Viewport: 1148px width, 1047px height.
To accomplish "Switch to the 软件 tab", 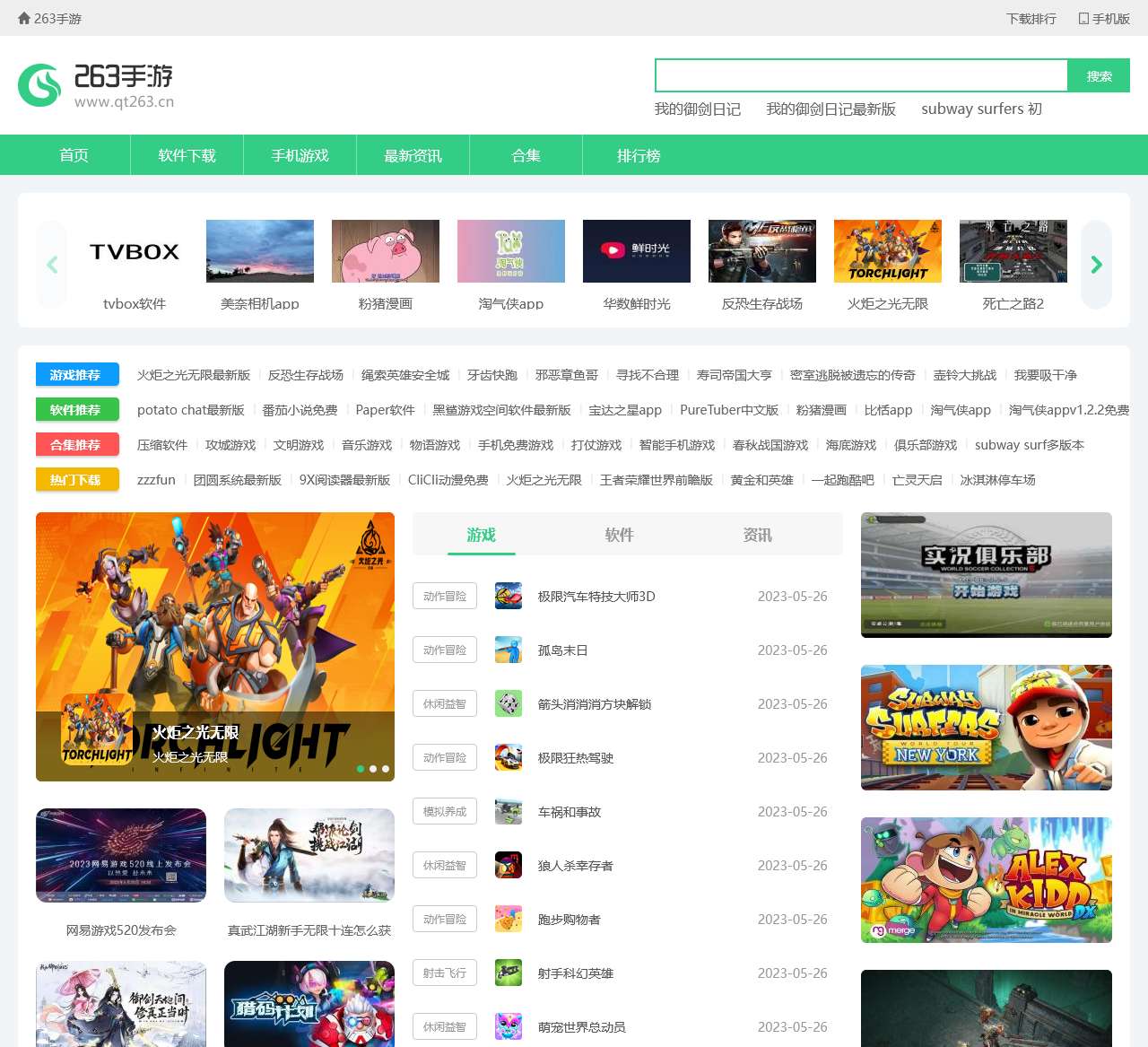I will point(619,535).
